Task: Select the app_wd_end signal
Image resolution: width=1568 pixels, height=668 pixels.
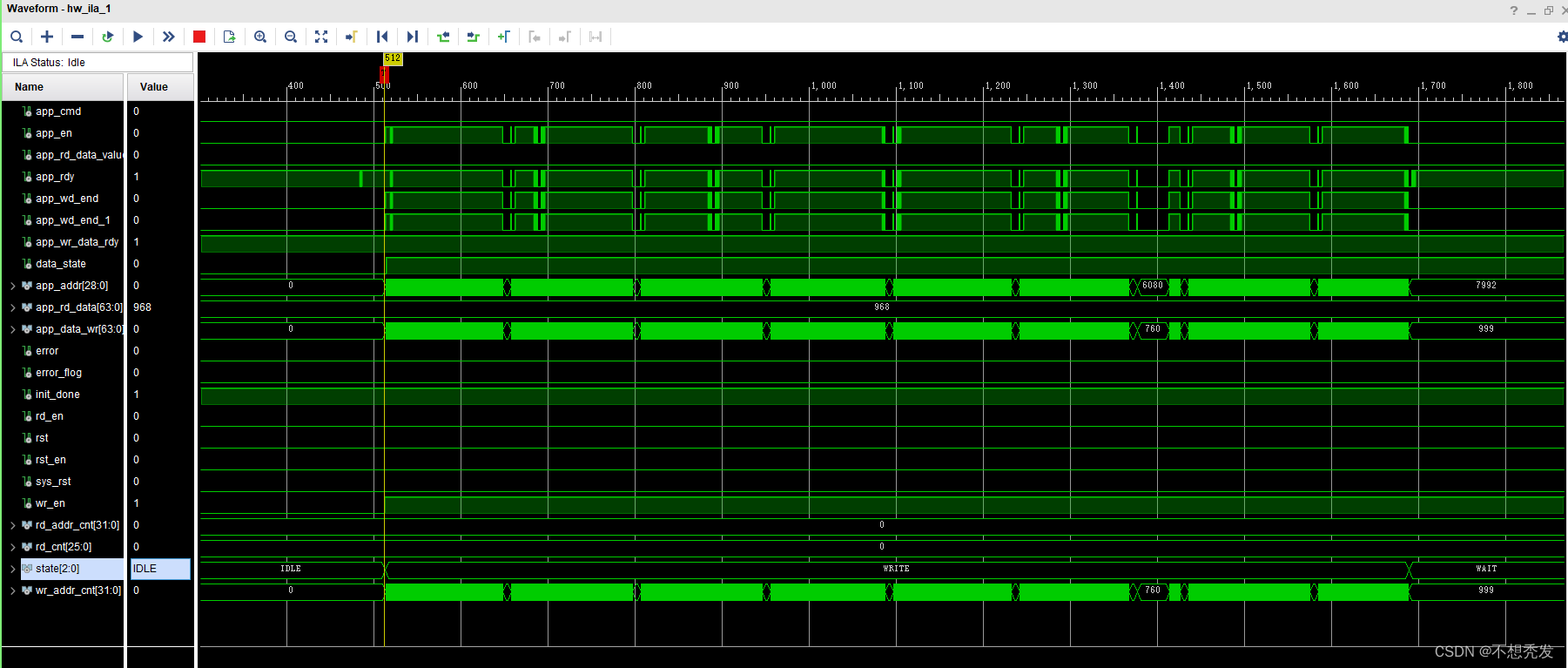Action: coord(67,199)
